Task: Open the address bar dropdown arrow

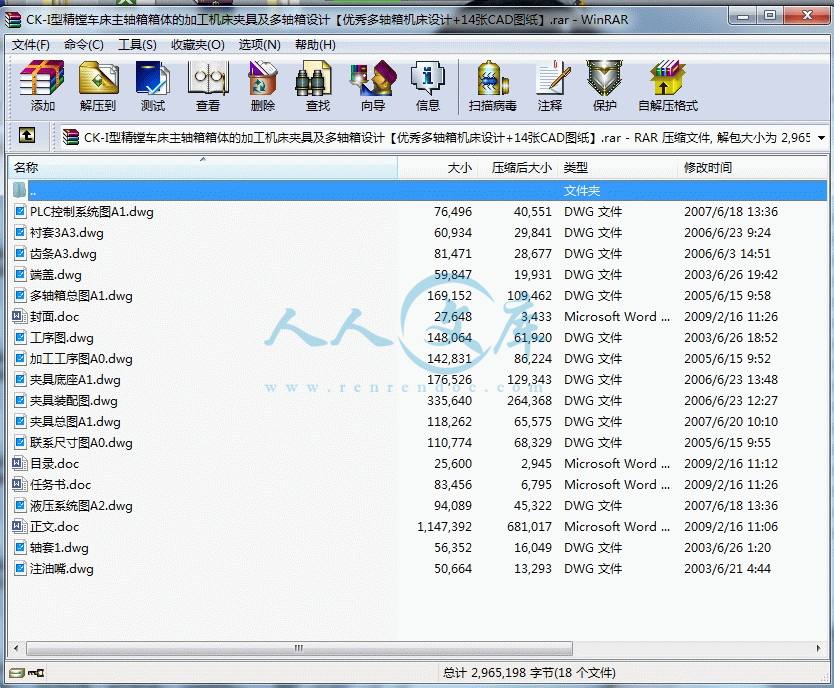Action: click(821, 138)
